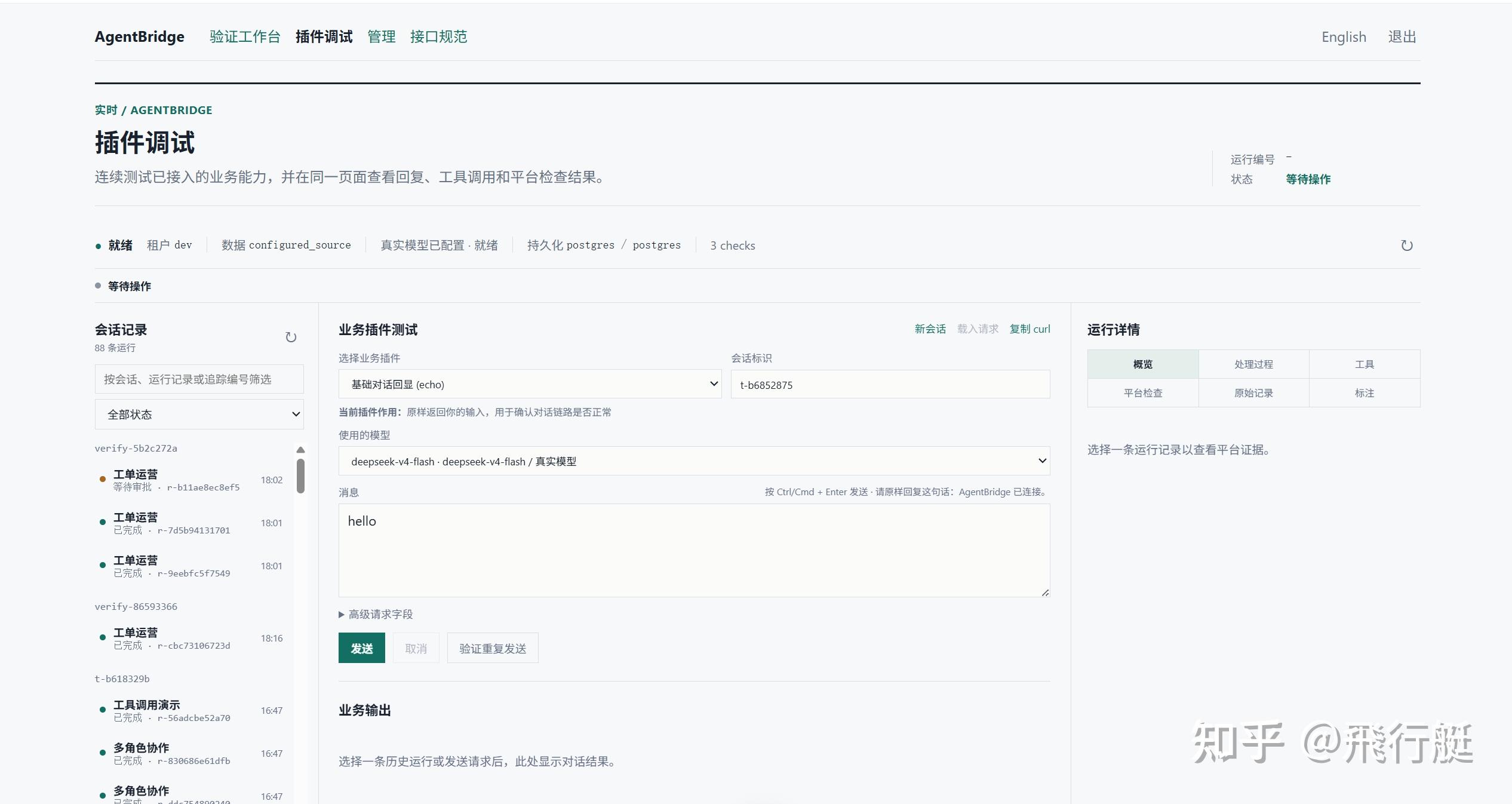1512x804 pixels.
Task: Click the session list scrollbar thumb
Action: pyautogui.click(x=300, y=476)
